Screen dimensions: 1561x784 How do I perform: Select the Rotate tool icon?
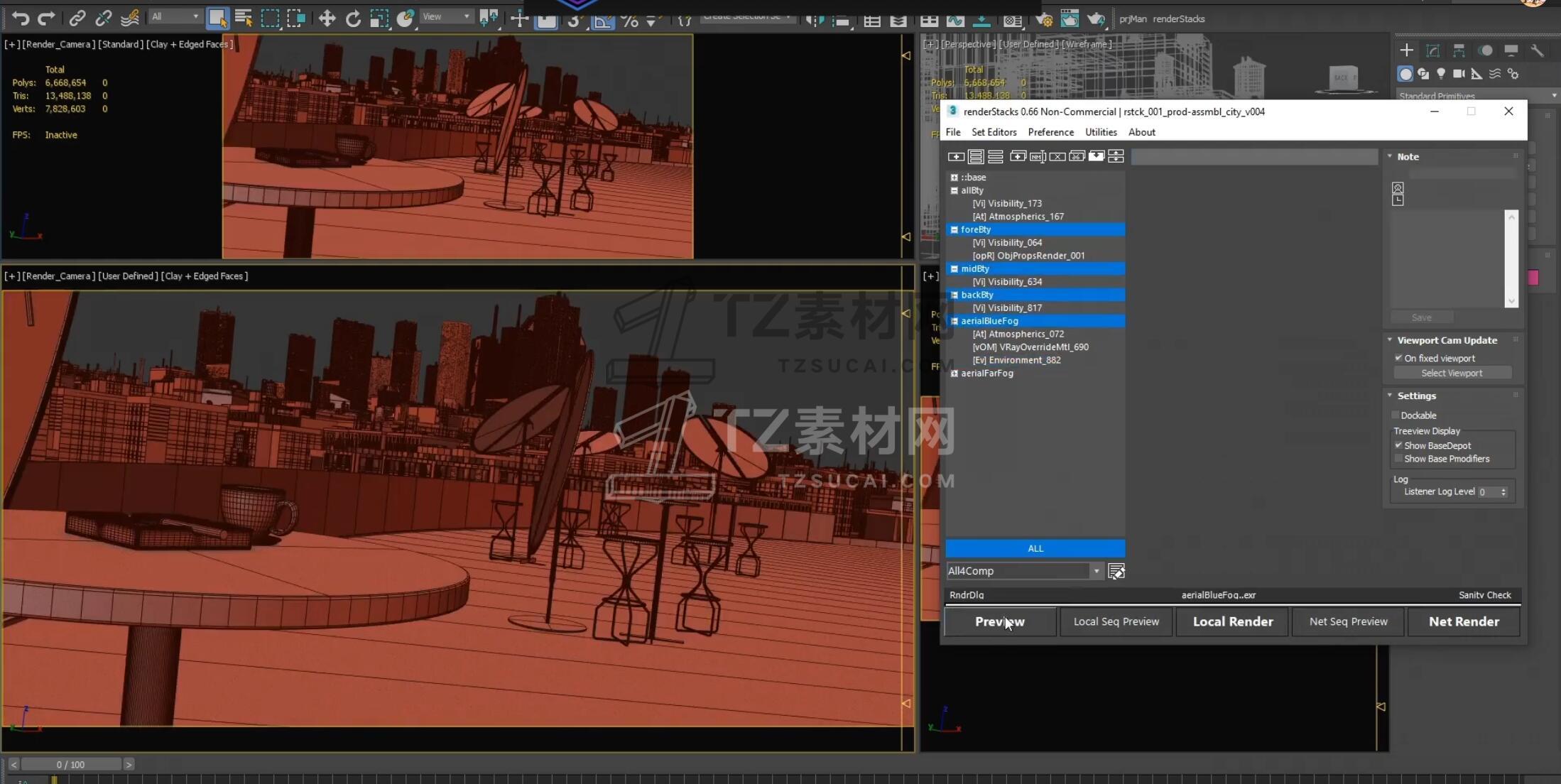[x=353, y=18]
